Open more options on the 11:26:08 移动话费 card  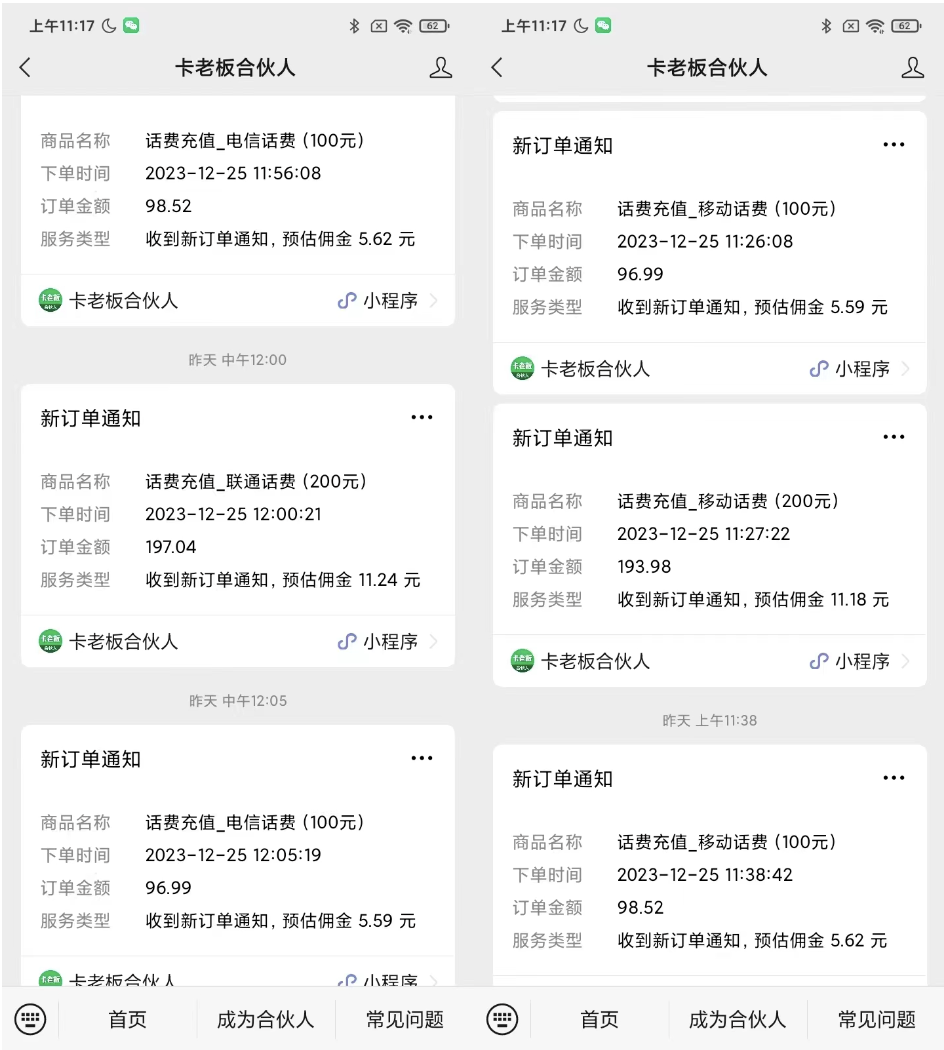coord(894,145)
